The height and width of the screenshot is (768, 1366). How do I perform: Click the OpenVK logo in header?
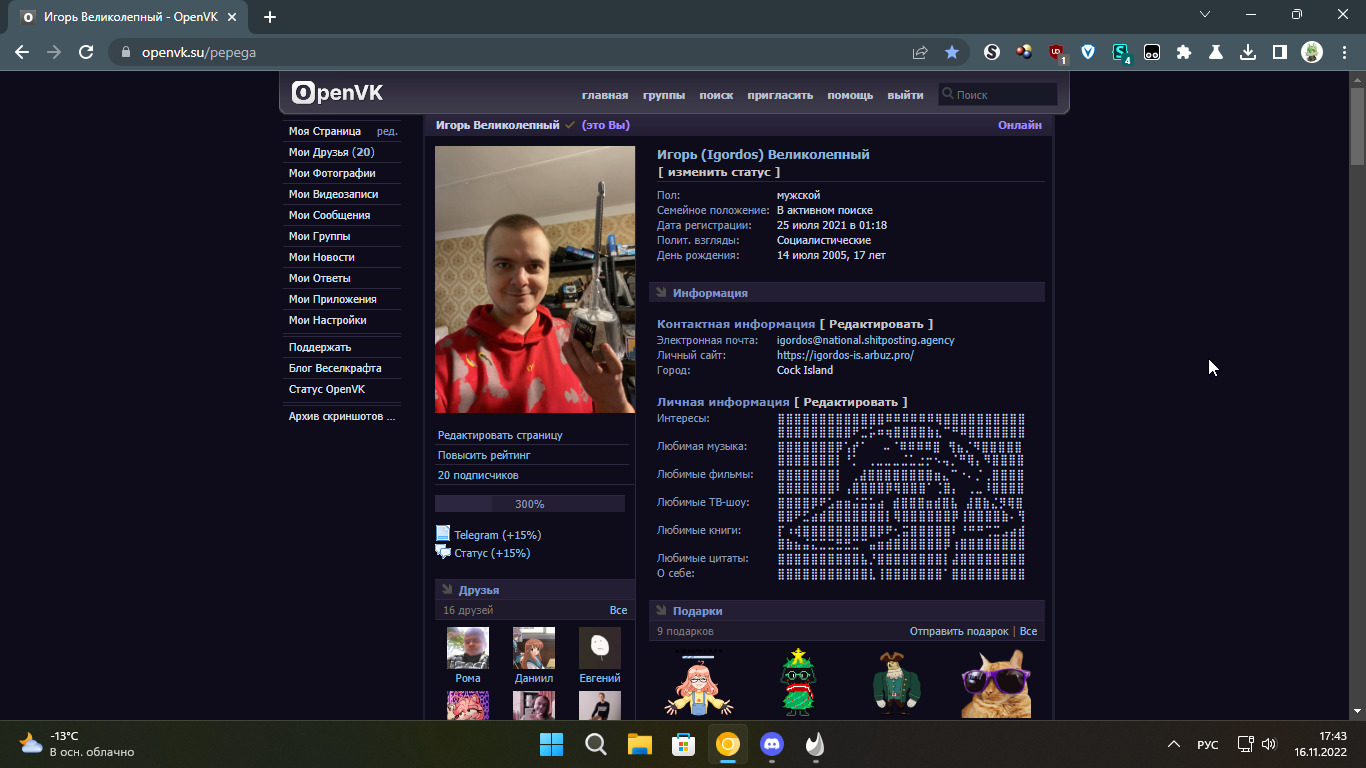coord(337,94)
